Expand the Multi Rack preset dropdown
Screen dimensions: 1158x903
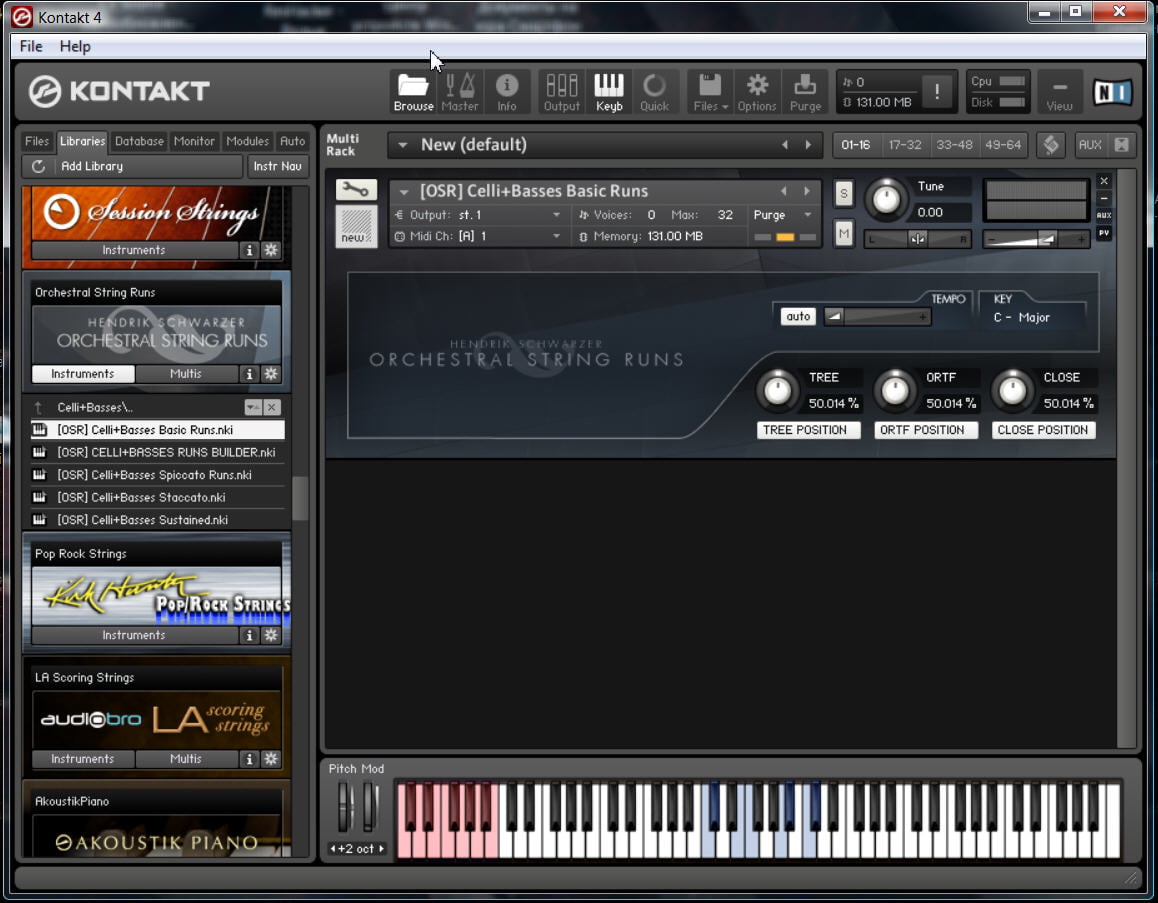[403, 145]
